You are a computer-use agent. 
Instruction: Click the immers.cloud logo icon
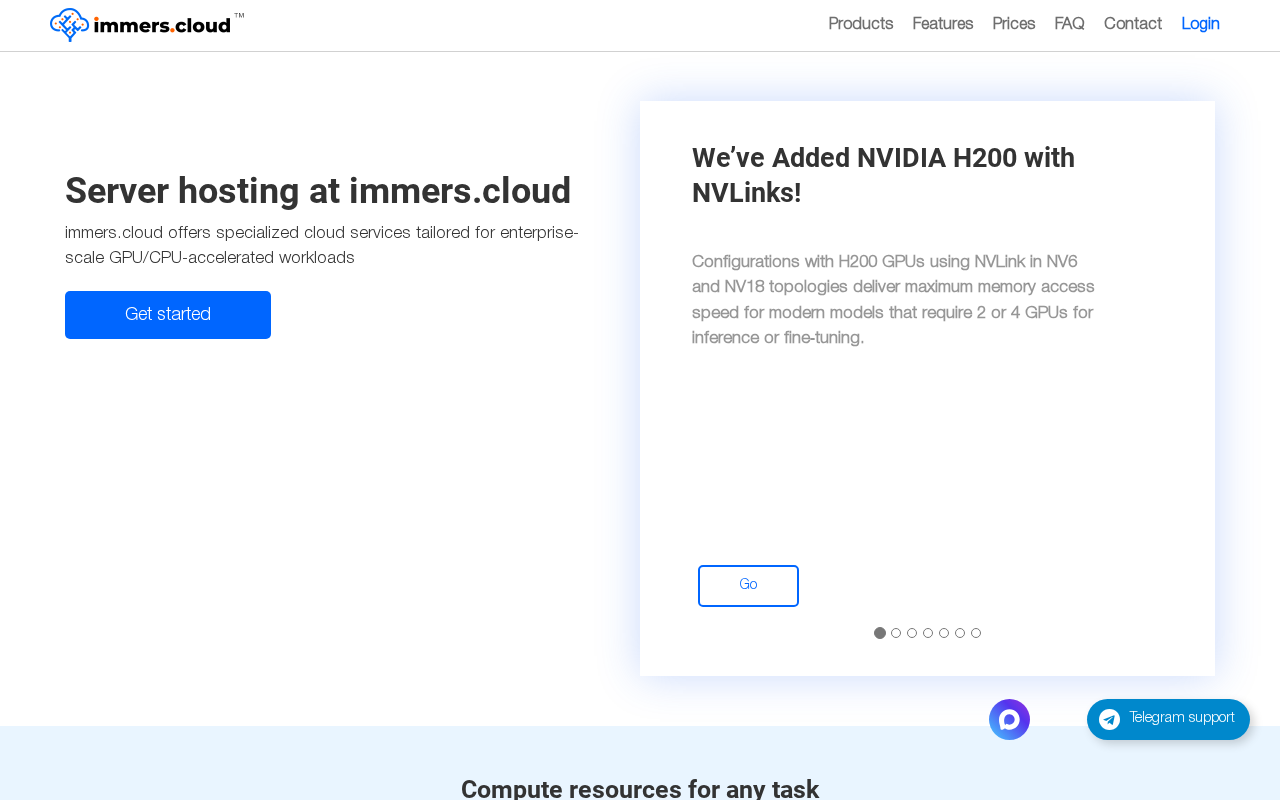[69, 25]
